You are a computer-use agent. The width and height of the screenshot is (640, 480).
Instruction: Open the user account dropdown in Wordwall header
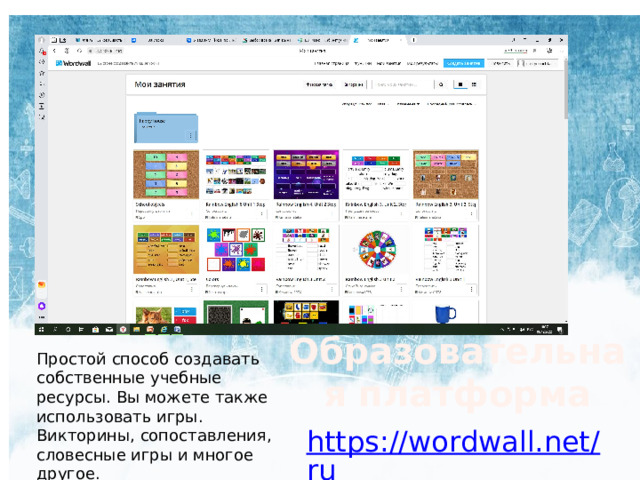coord(538,63)
